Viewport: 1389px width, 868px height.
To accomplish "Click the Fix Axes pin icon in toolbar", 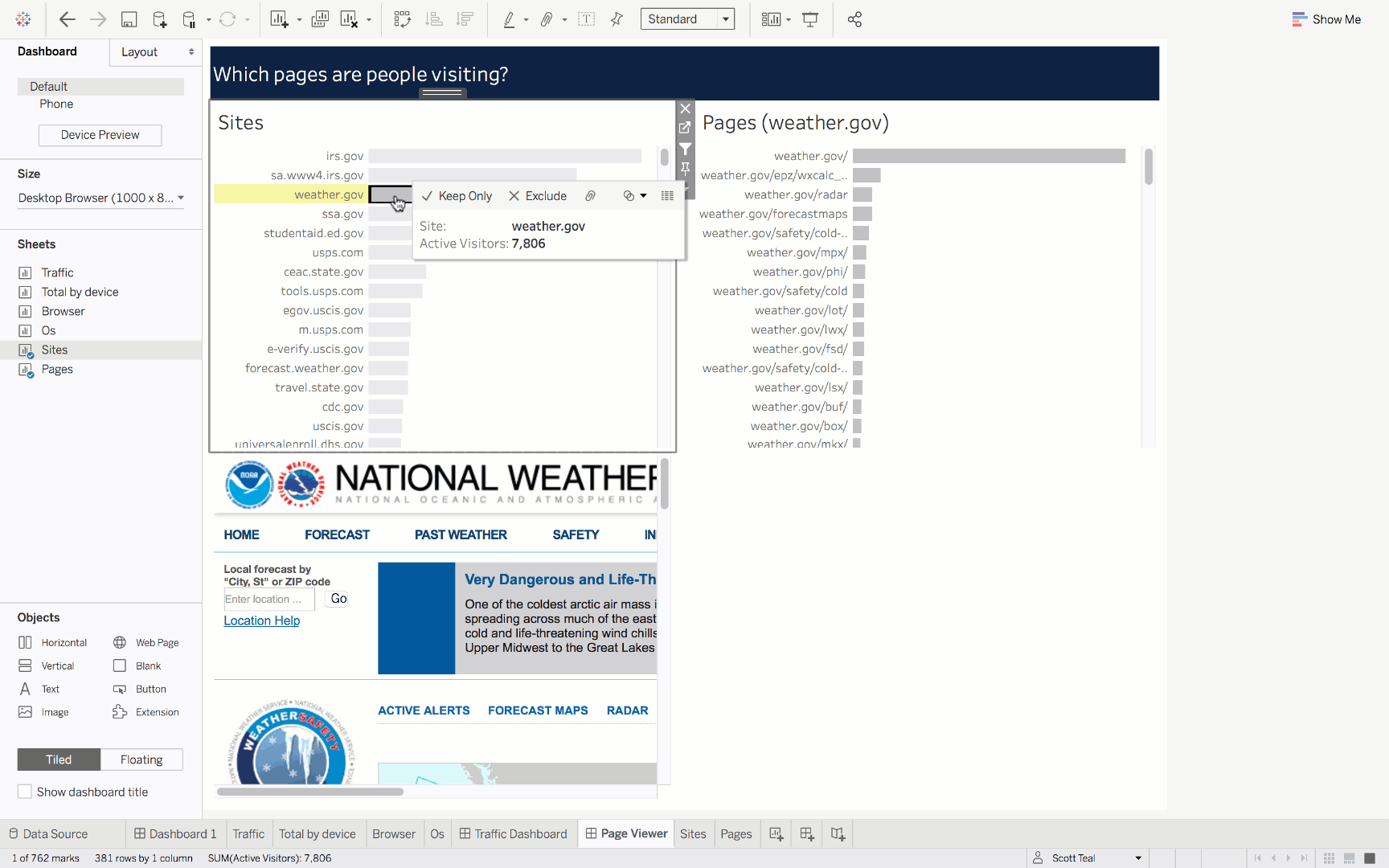I will (617, 19).
